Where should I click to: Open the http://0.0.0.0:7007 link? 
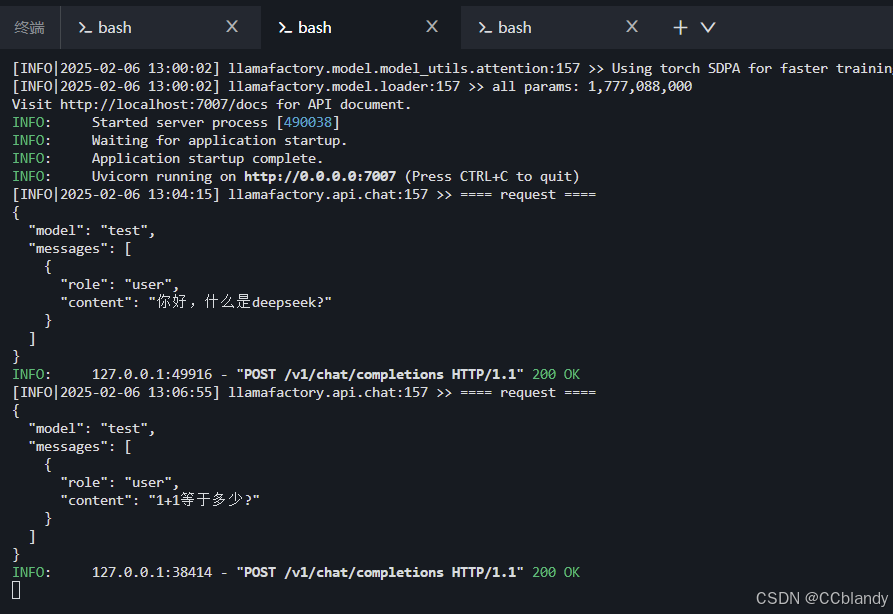coord(320,176)
